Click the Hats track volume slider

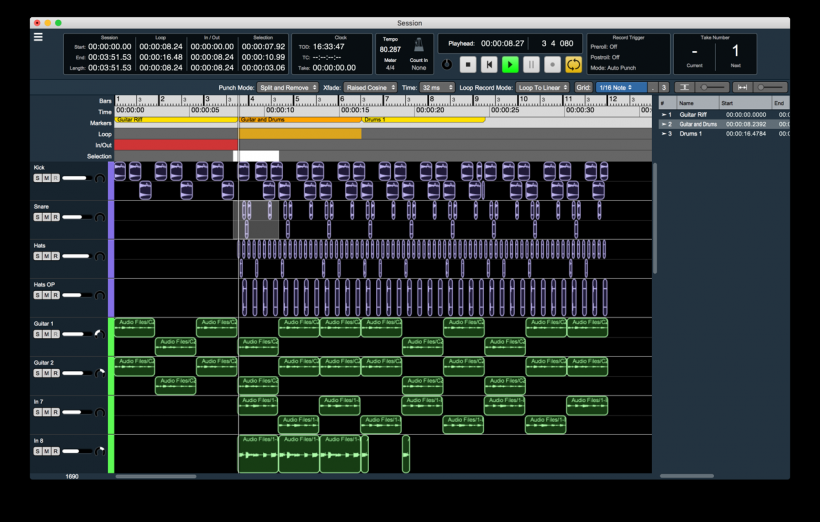[78, 256]
